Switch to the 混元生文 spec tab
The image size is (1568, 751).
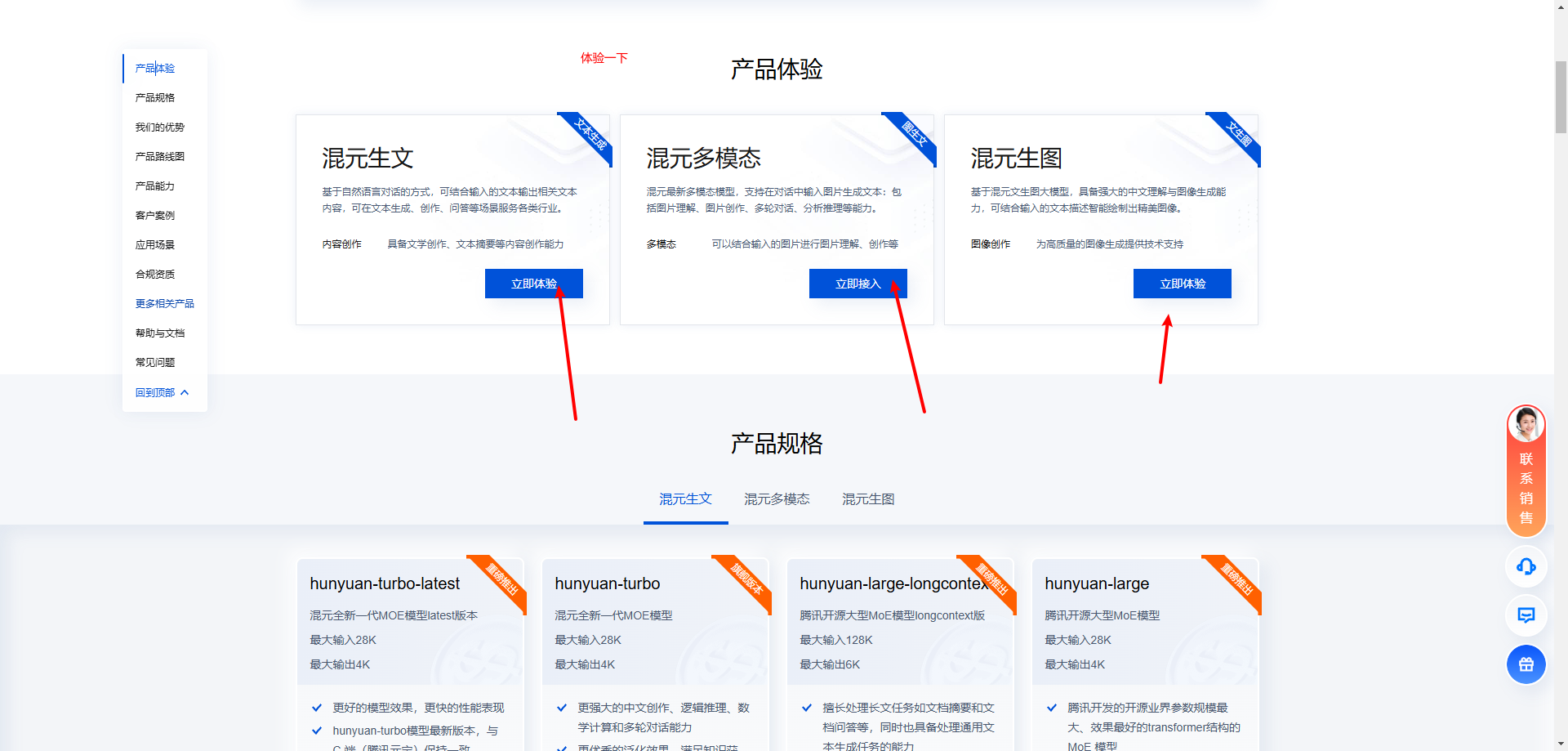685,499
